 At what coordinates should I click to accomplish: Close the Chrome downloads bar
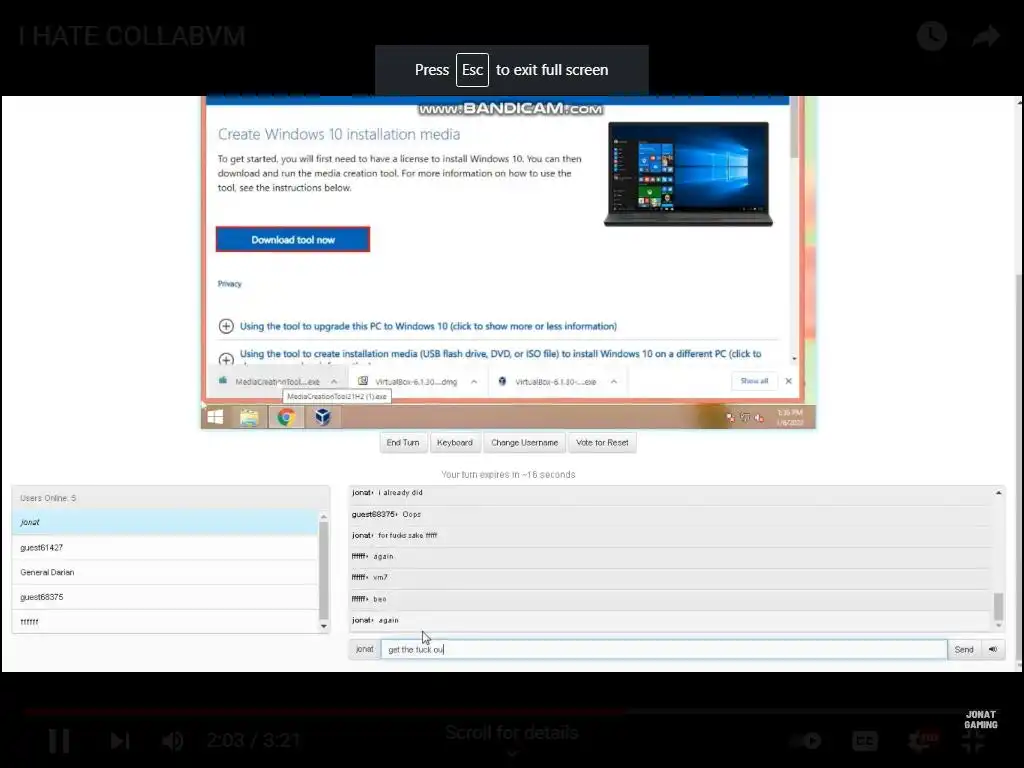click(788, 381)
